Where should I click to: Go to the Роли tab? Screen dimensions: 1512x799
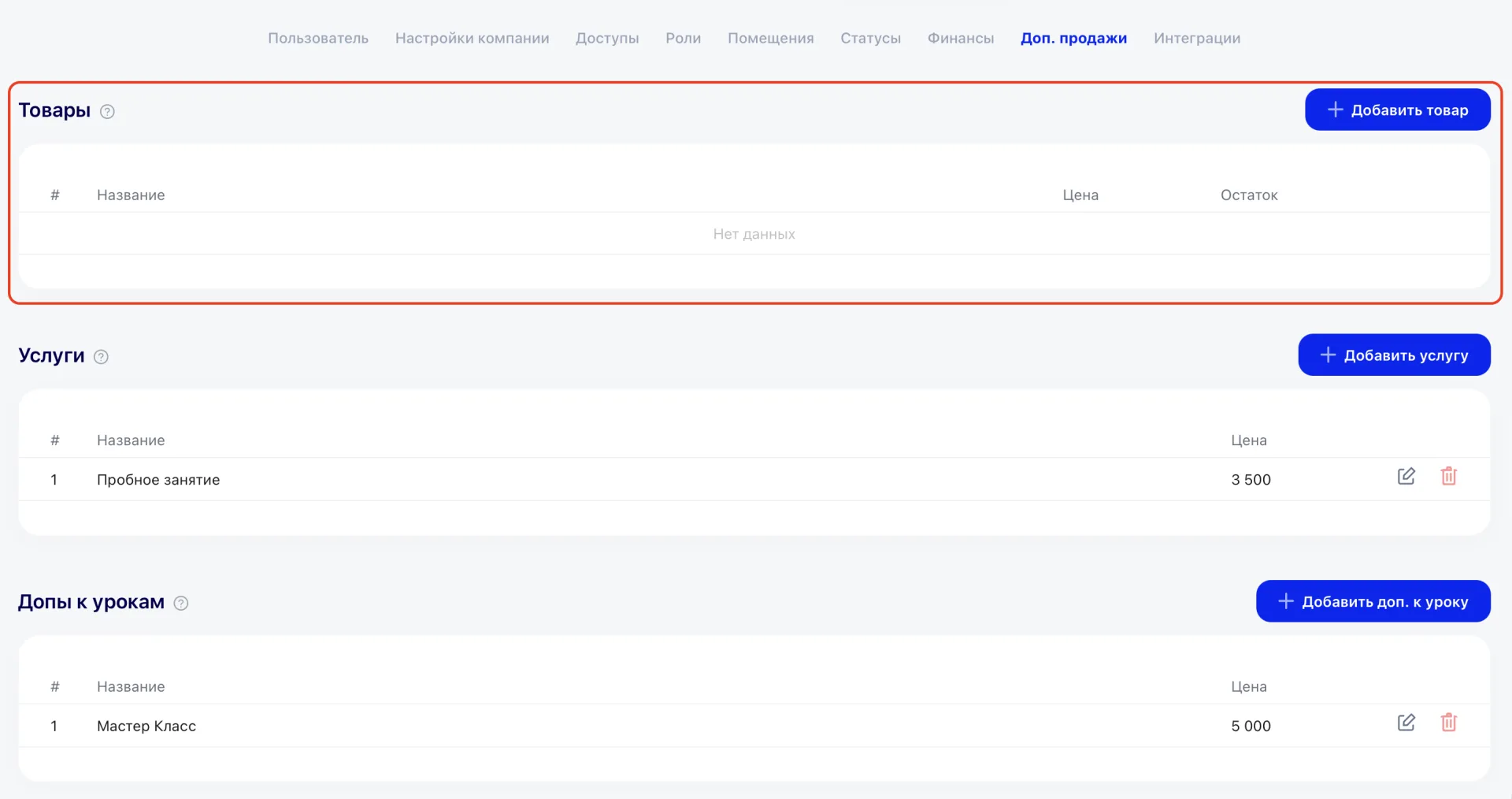(x=684, y=38)
